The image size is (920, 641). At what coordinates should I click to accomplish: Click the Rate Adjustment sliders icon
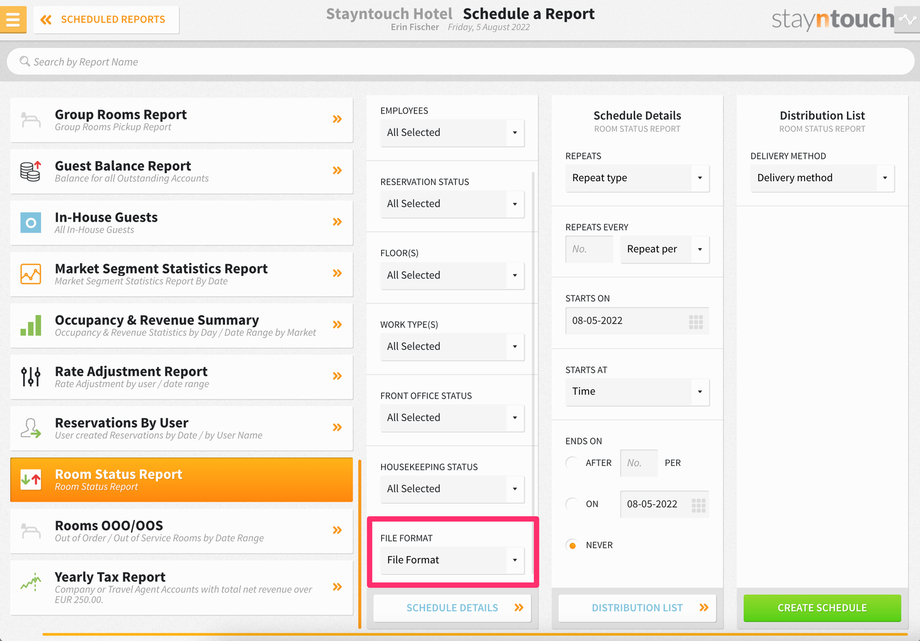[x=31, y=377]
